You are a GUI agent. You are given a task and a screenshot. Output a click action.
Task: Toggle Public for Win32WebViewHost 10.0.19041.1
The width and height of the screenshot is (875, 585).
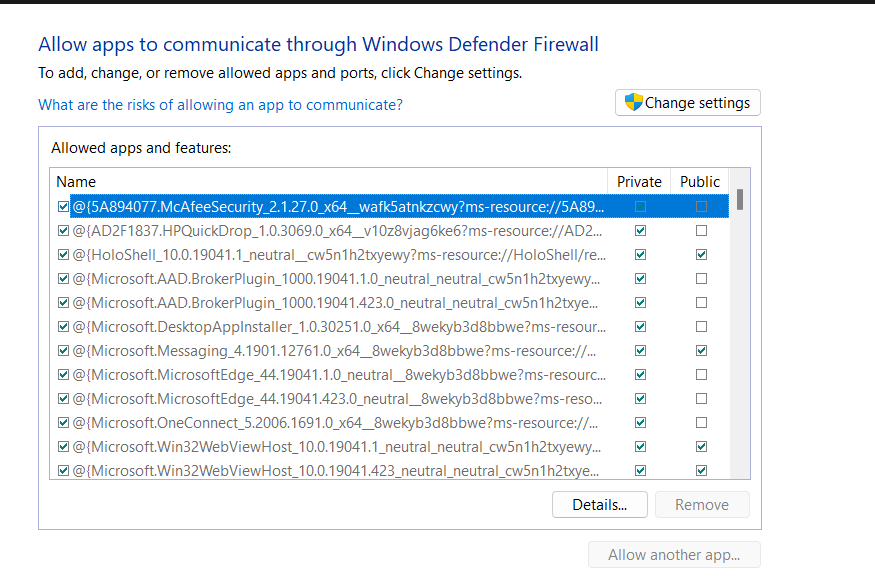[701, 447]
